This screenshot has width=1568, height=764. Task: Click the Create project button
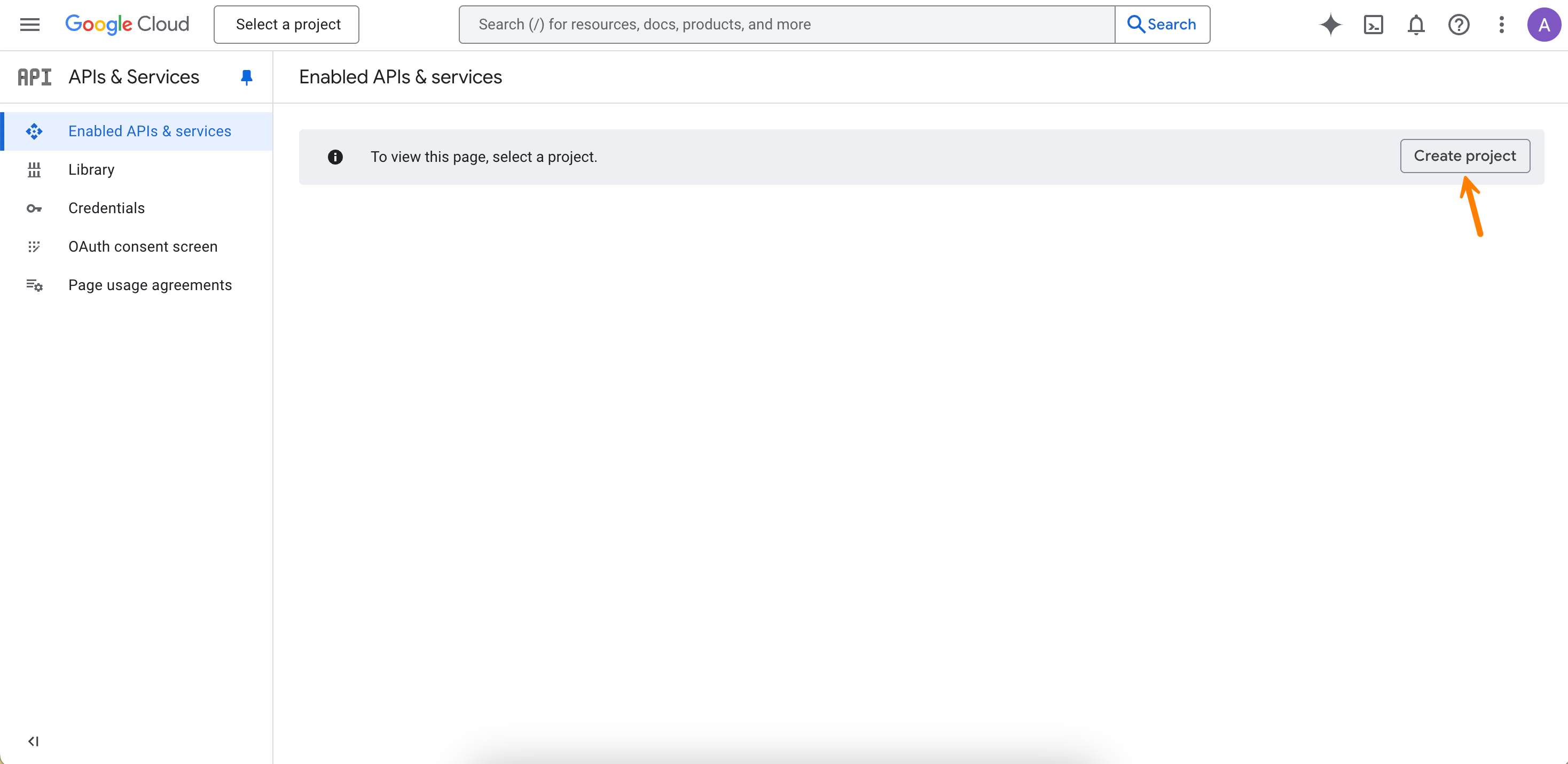click(1464, 156)
